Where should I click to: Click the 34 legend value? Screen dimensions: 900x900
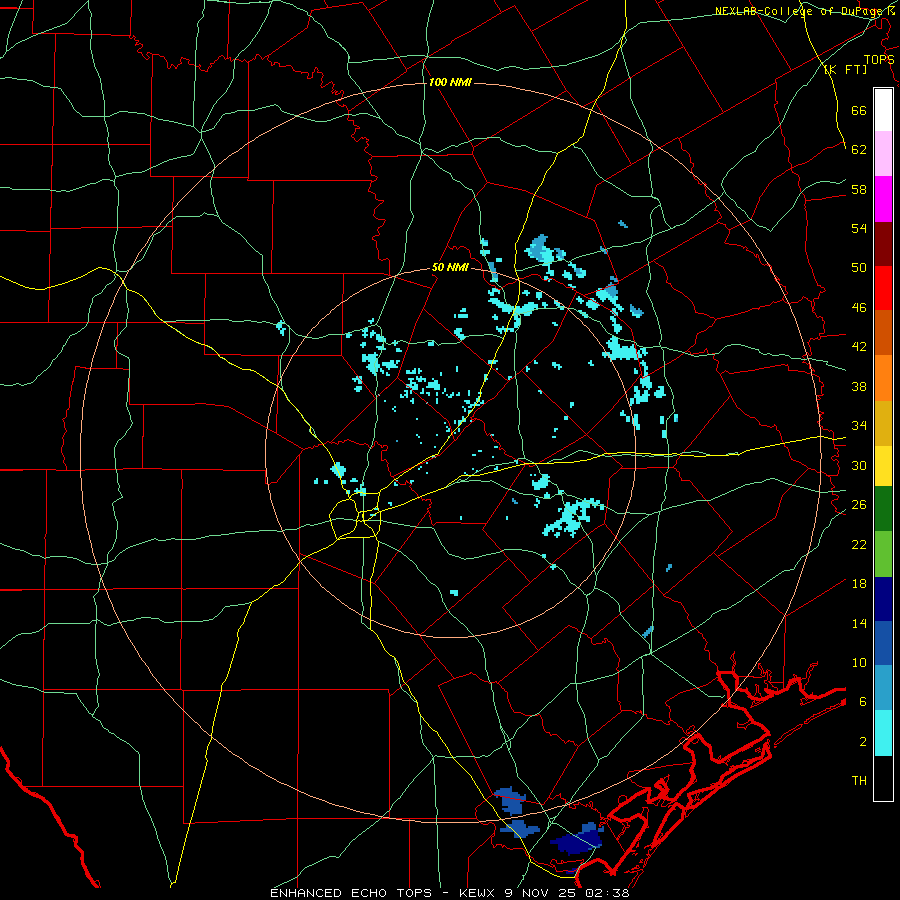pyautogui.click(x=859, y=426)
